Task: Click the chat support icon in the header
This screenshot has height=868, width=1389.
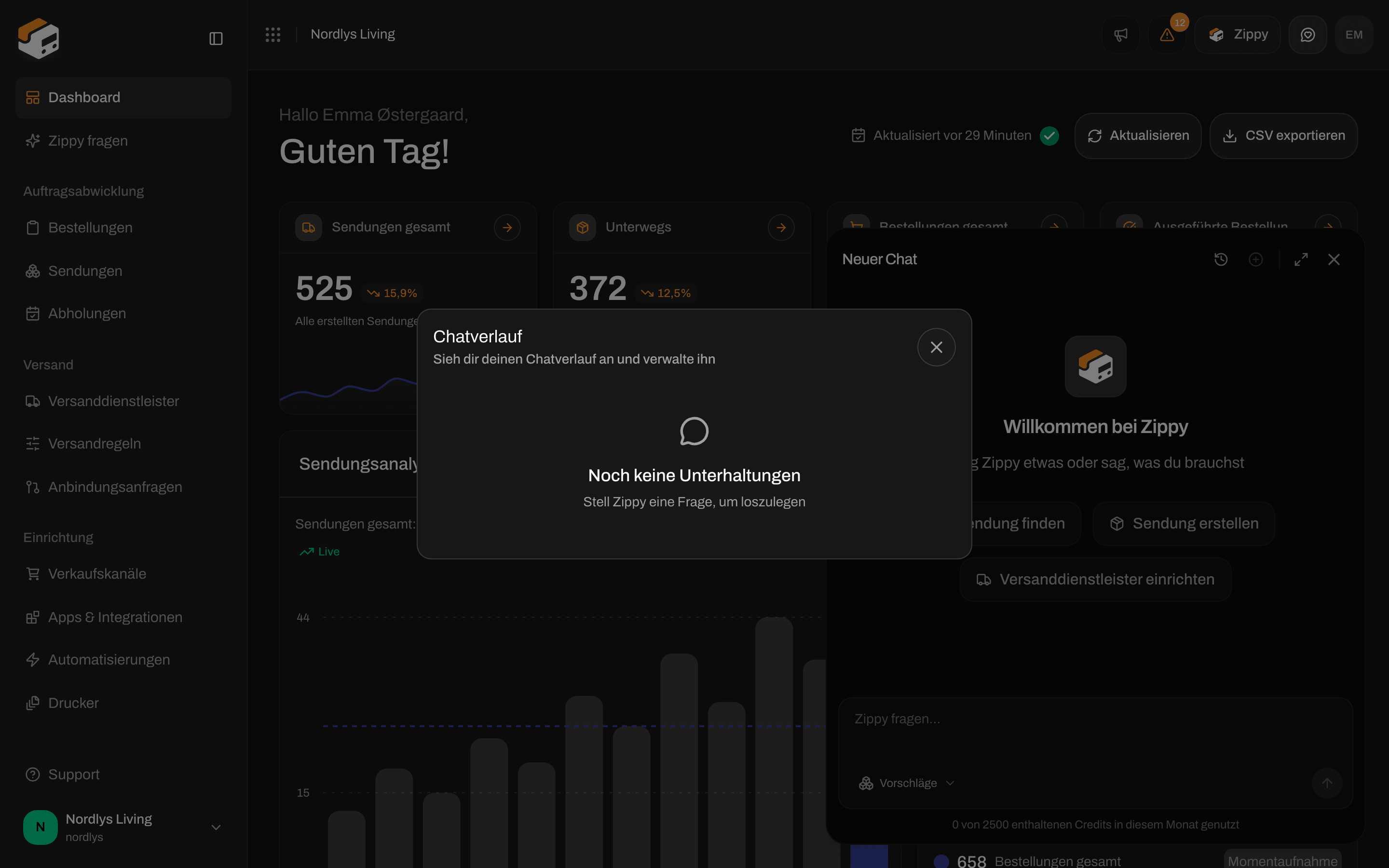Action: tap(1307, 34)
